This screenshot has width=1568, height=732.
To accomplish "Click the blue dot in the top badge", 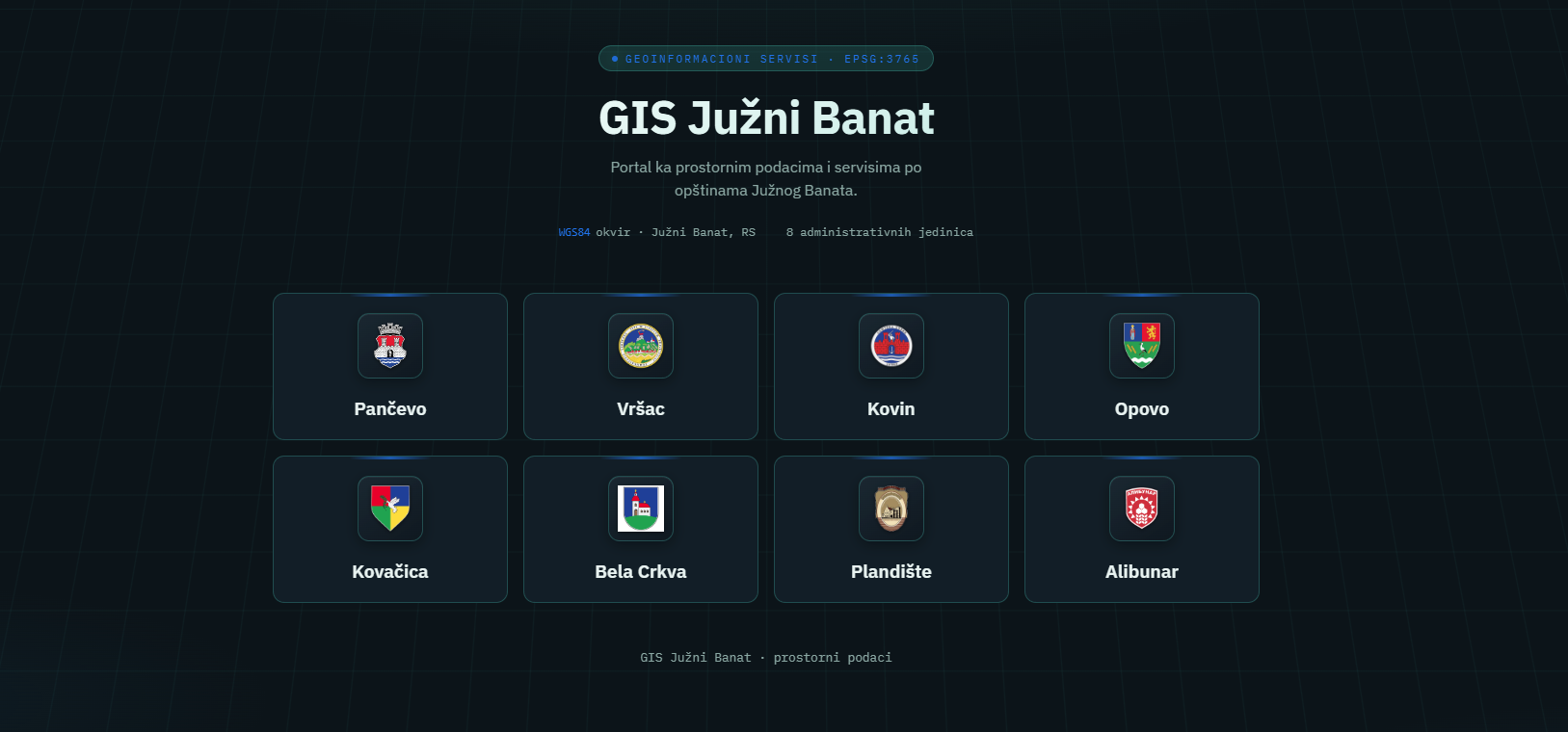I will [x=615, y=59].
